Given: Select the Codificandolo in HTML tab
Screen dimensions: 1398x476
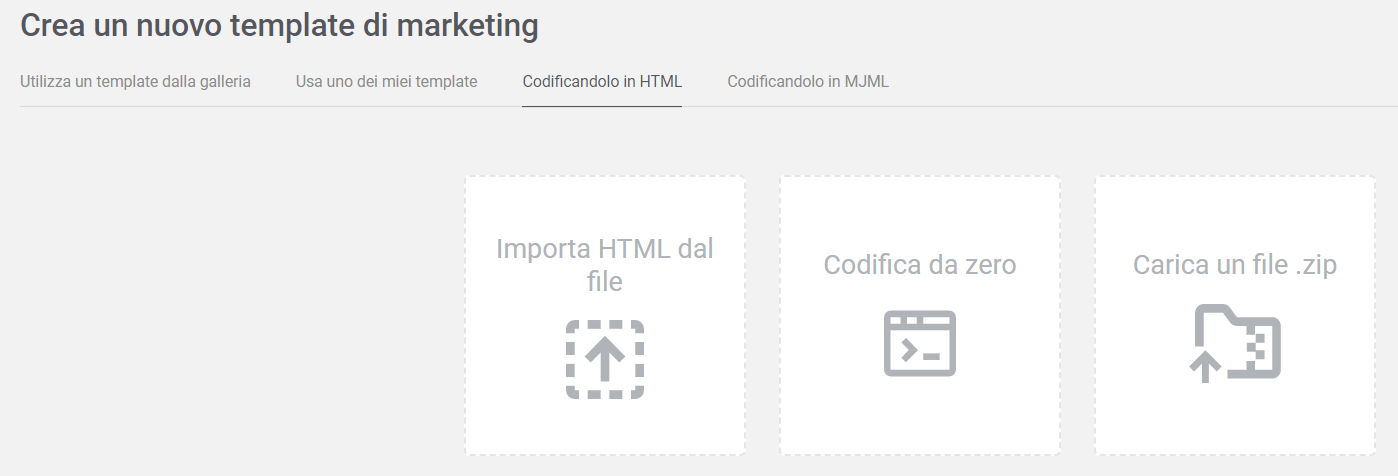Looking at the screenshot, I should (x=602, y=81).
